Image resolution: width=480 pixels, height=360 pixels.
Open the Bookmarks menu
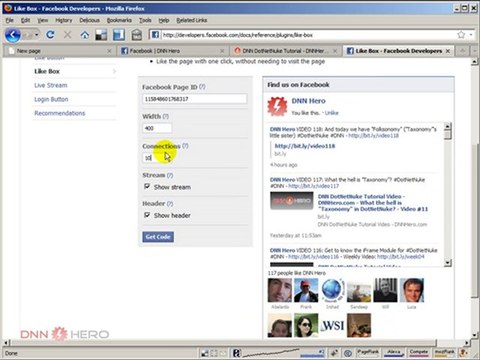pos(119,20)
